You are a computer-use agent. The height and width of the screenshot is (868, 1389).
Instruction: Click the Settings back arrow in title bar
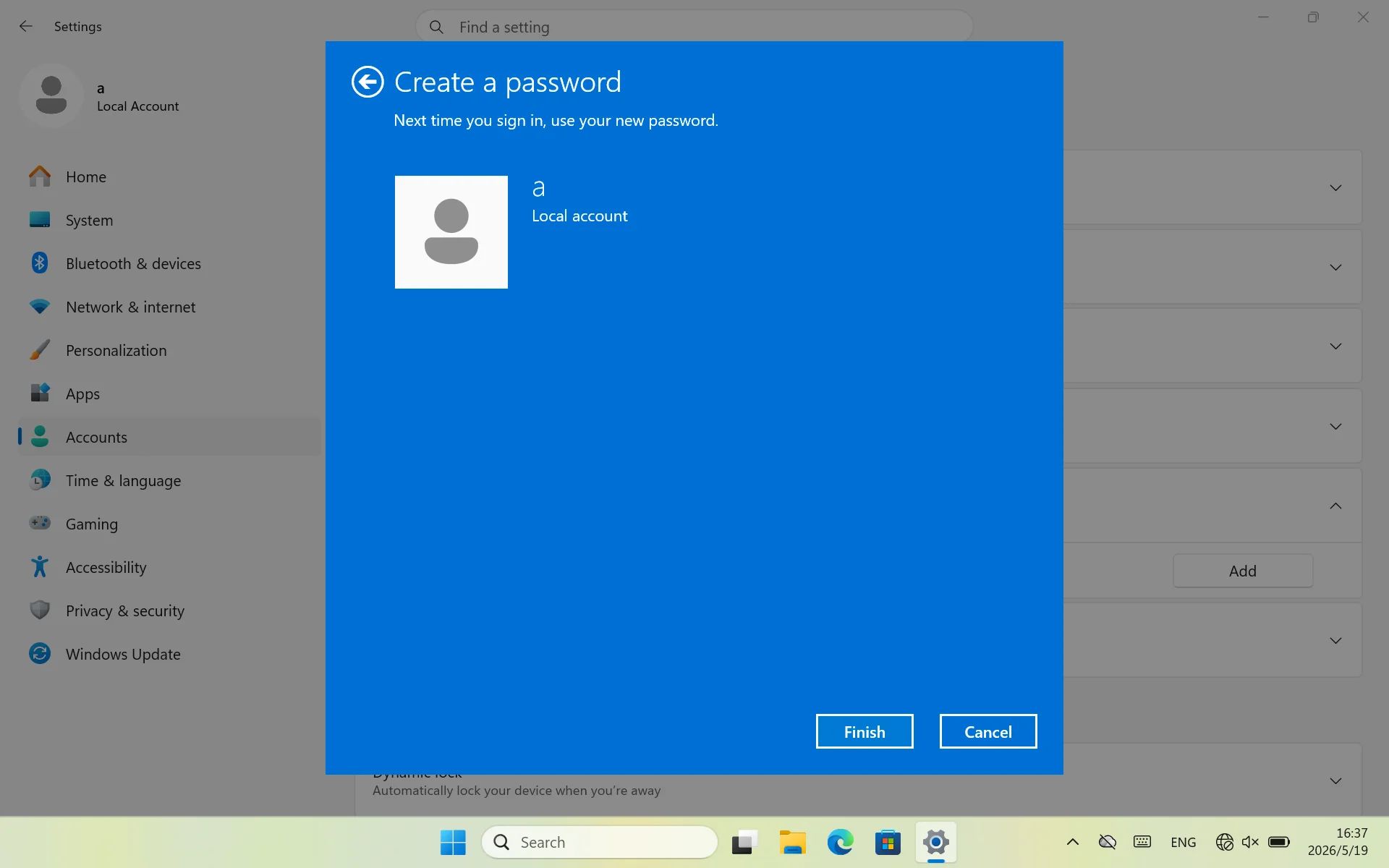(26, 26)
